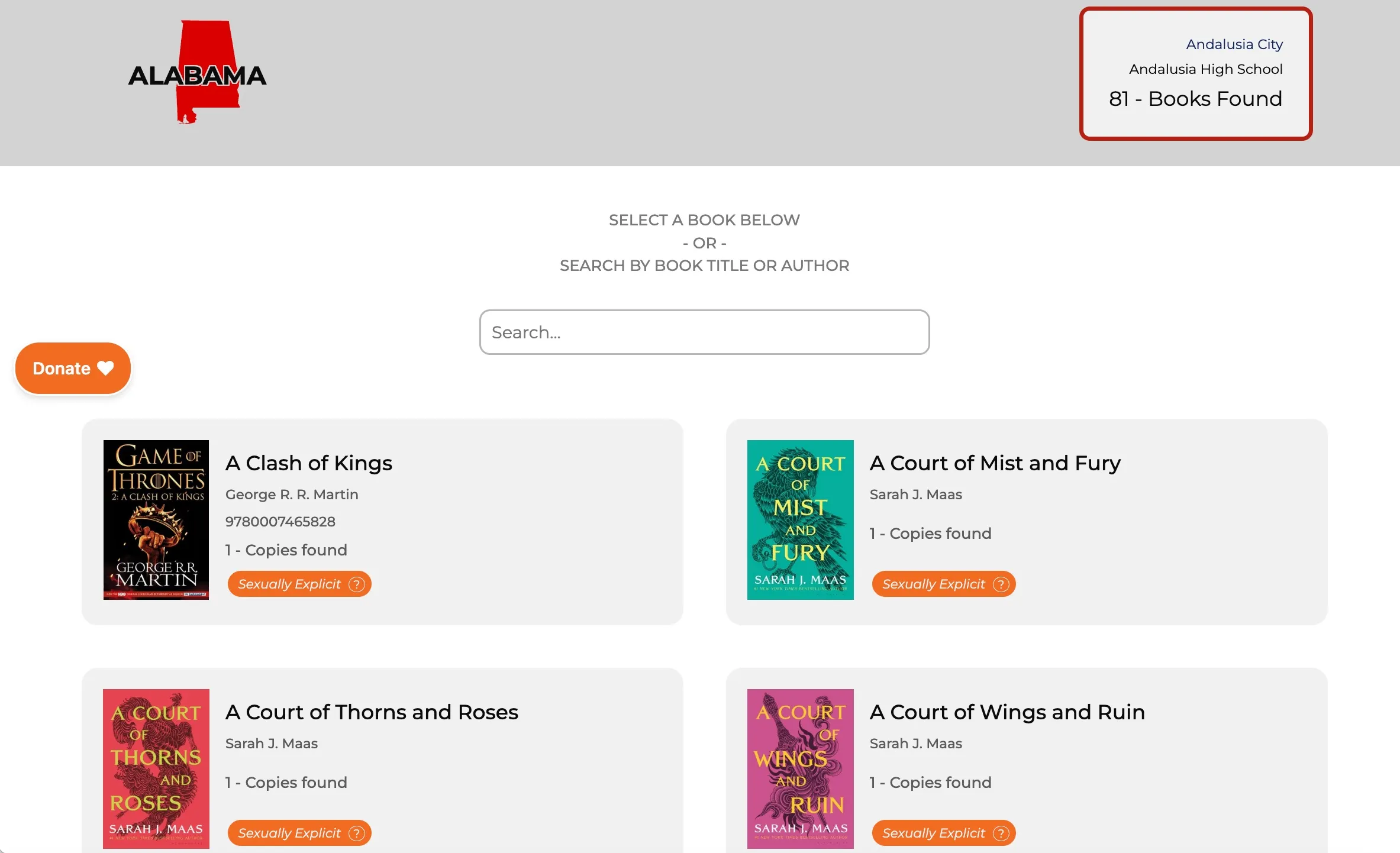
Task: Click the Alabama state logo
Action: pos(198,72)
